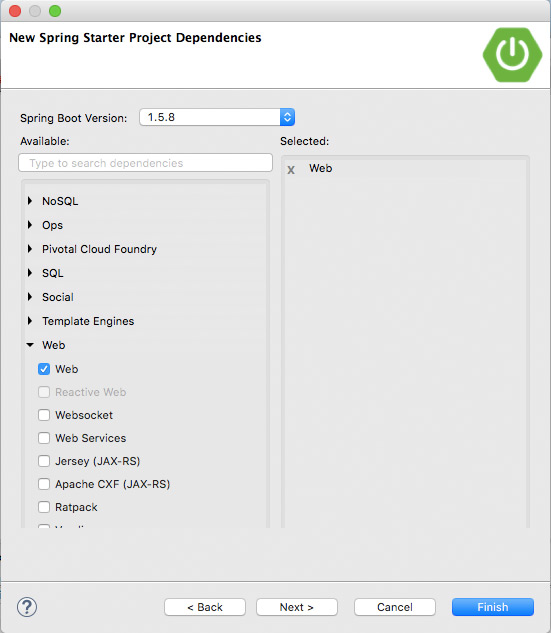Screen dimensions: 551x633
Task: Focus the search dependencies field
Action: click(145, 163)
